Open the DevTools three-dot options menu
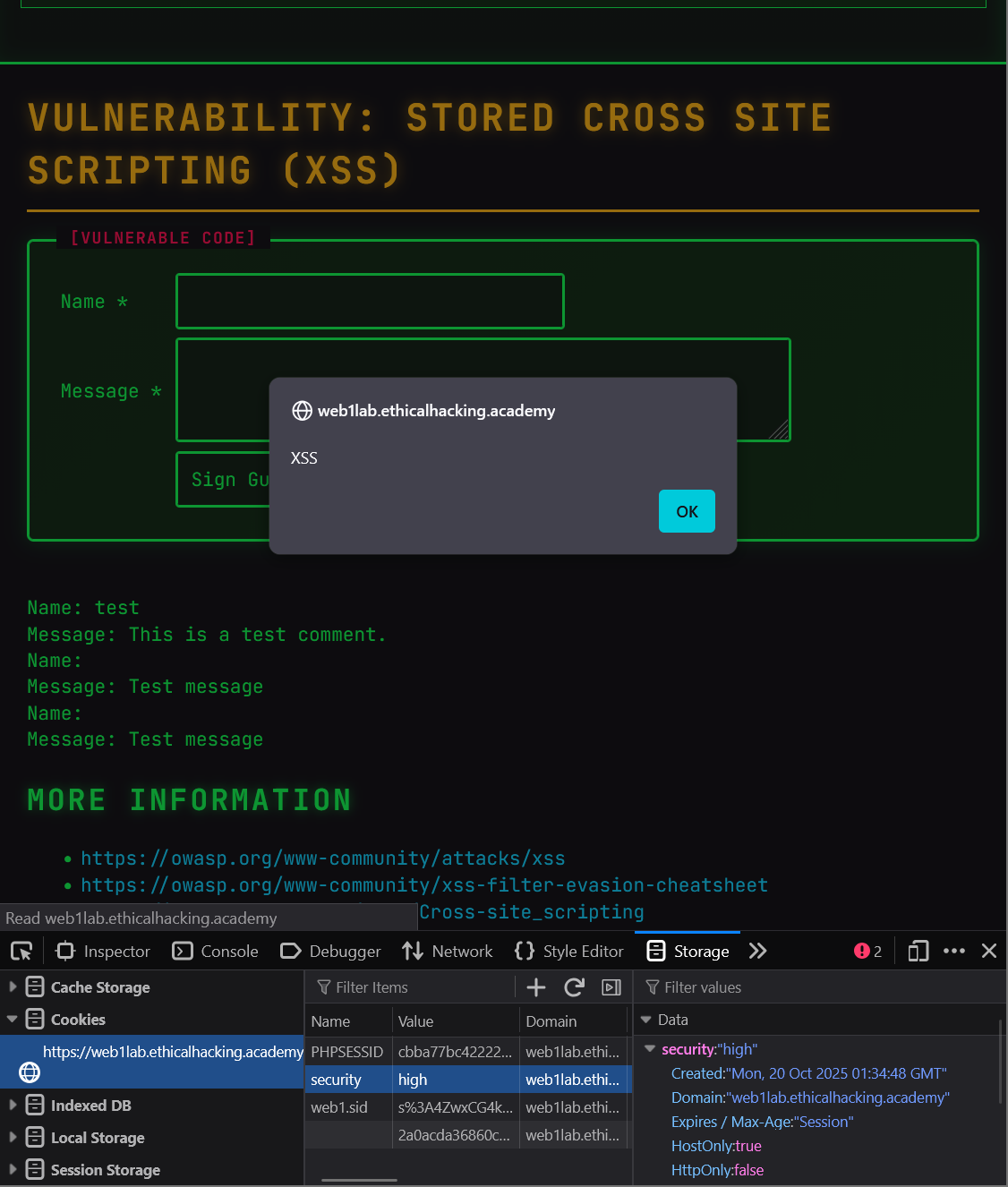 [954, 951]
